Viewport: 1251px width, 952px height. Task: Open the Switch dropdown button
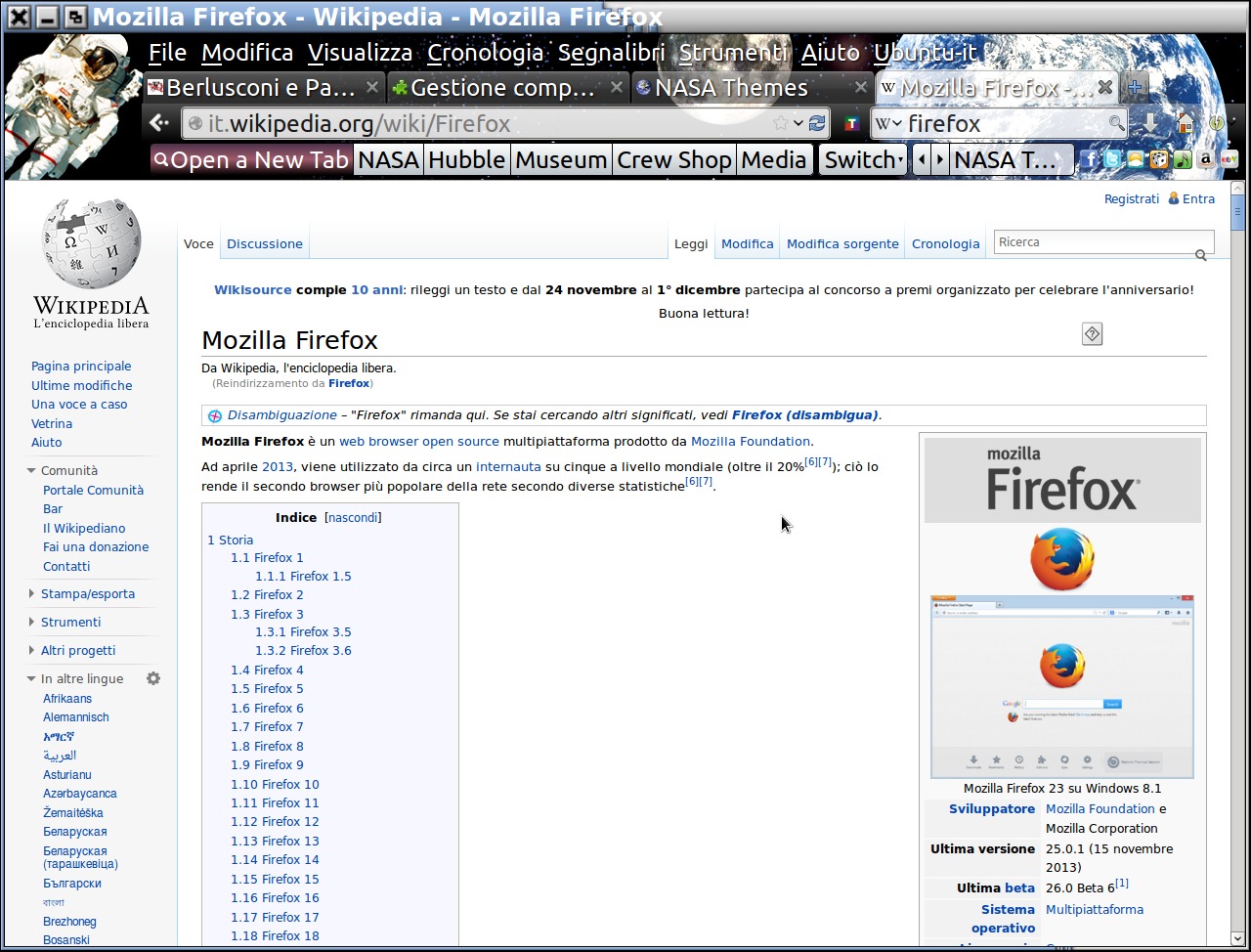(x=861, y=160)
